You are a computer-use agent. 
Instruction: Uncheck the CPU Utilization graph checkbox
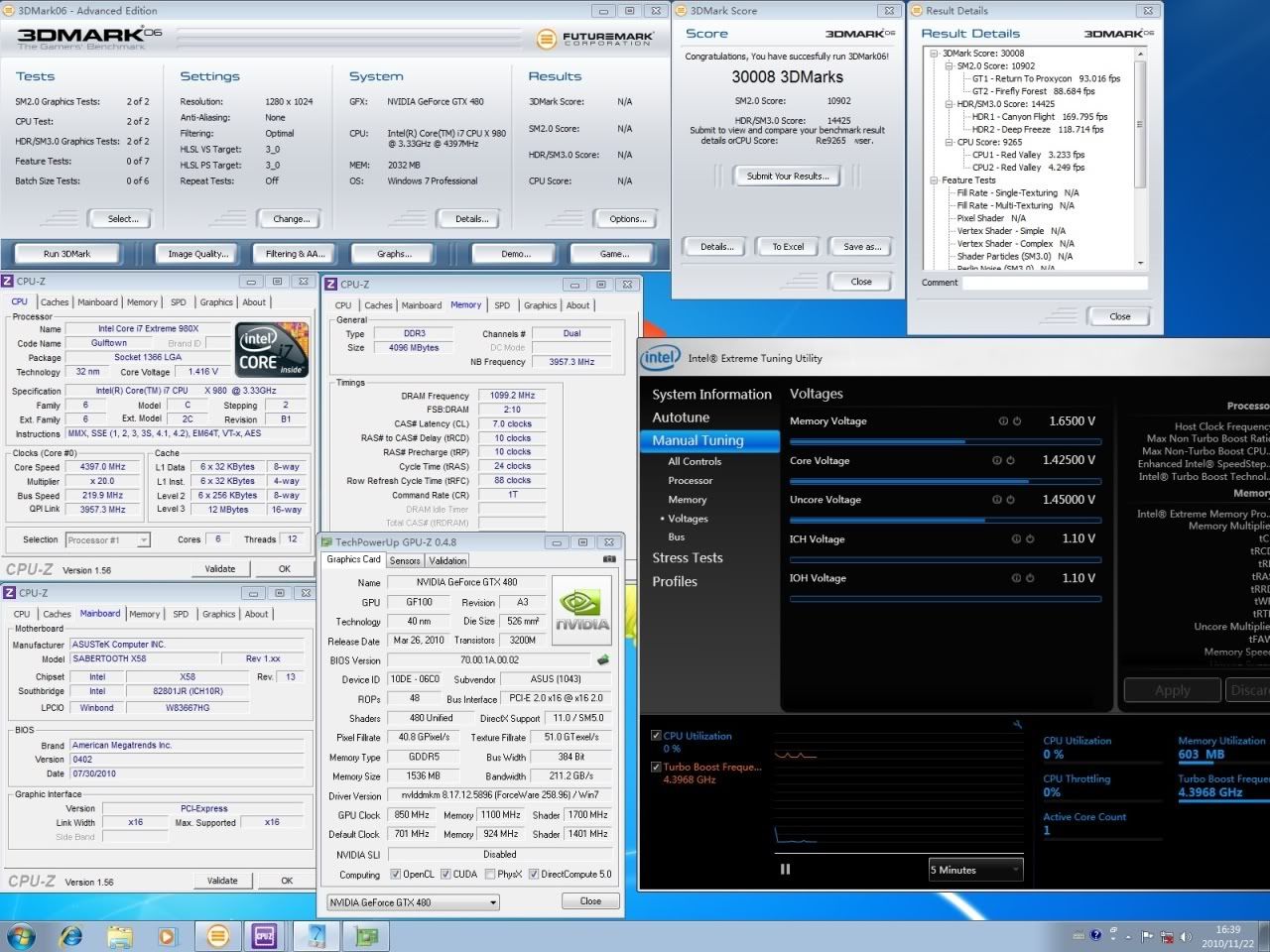point(656,736)
